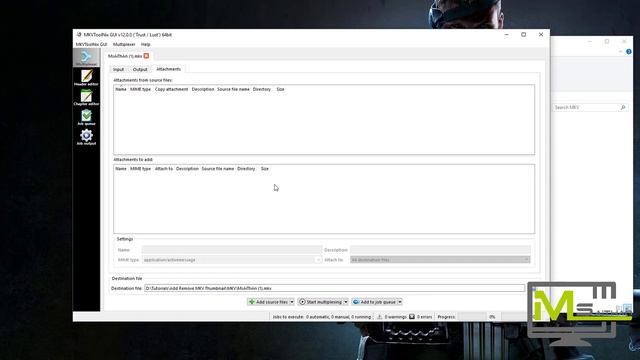Open the Attach to combo box
Viewport: 640px width, 360px height.
440,260
